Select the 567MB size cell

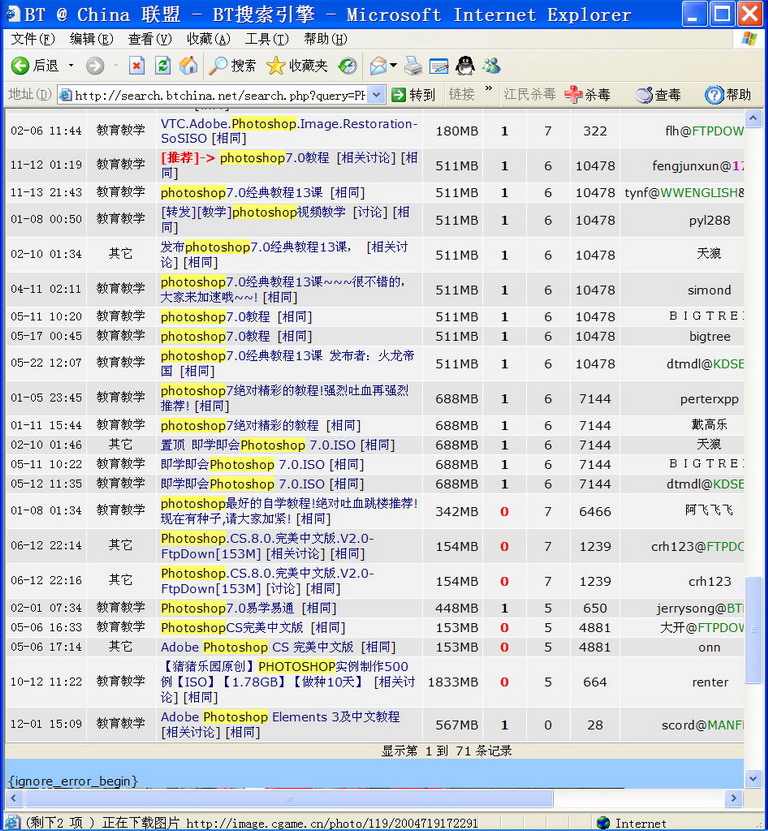click(x=457, y=725)
